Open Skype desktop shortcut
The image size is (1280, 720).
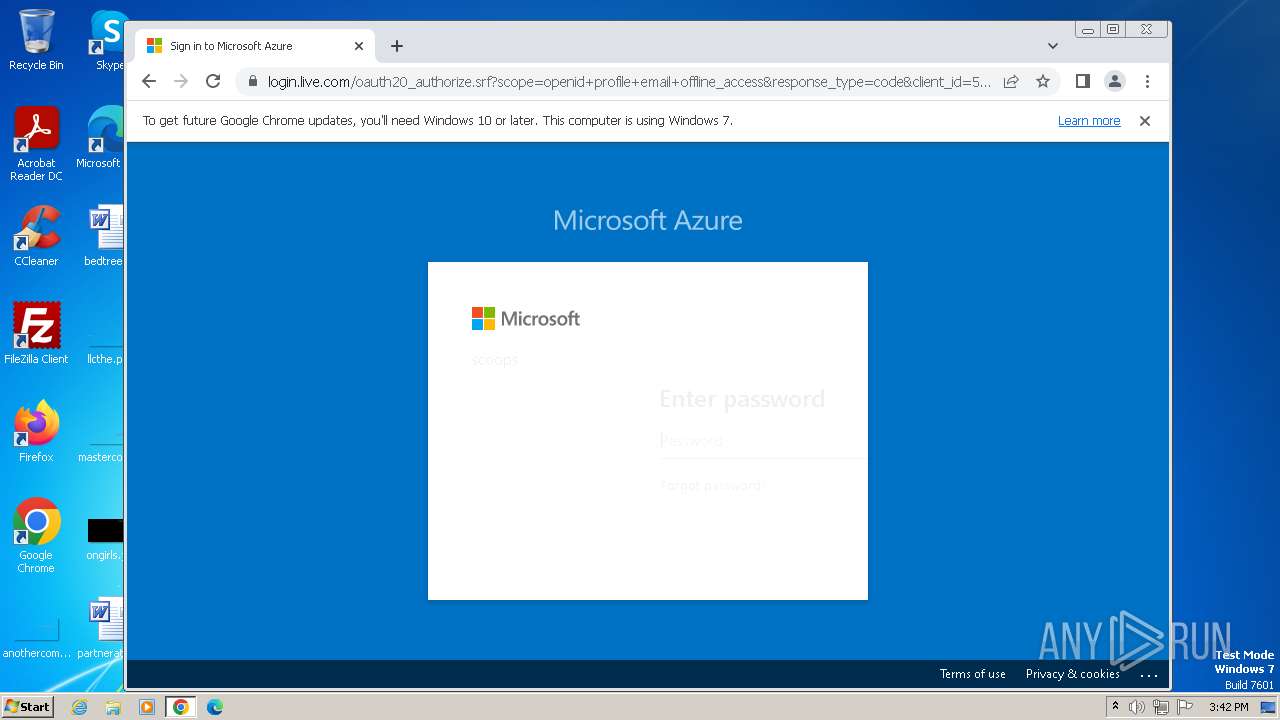[108, 40]
